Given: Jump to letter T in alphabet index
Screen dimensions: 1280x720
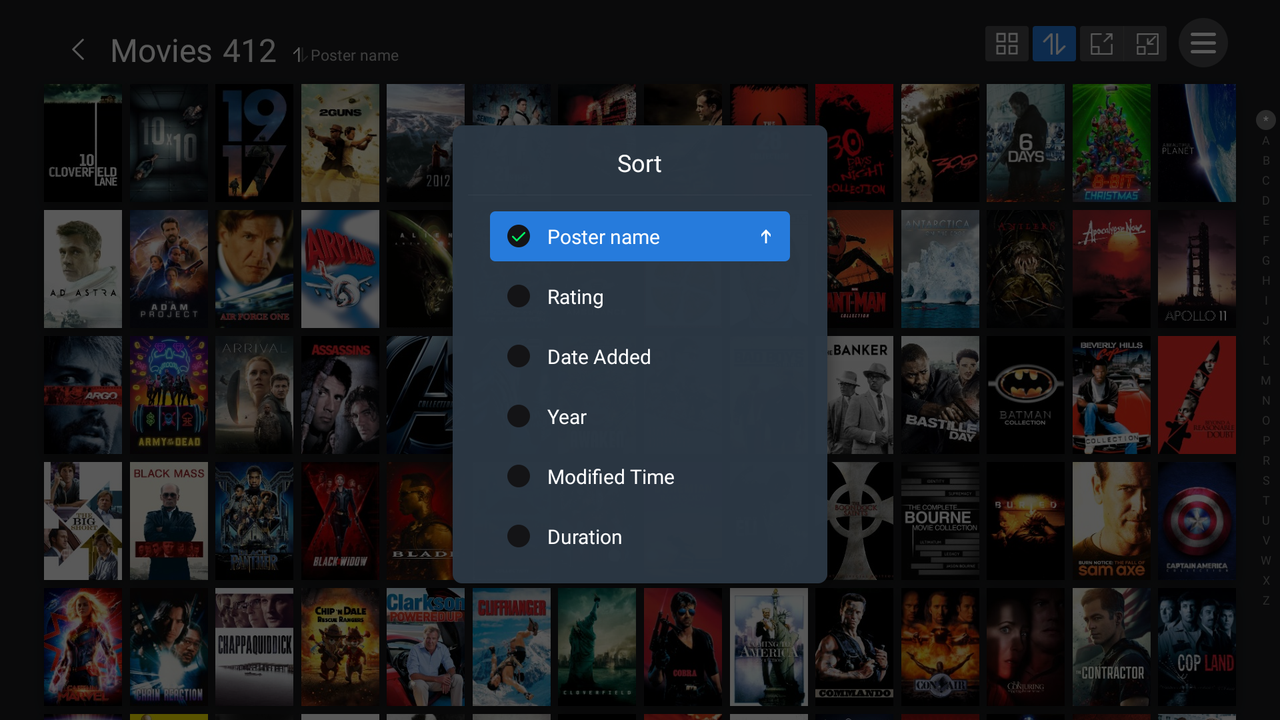Looking at the screenshot, I should (1266, 500).
